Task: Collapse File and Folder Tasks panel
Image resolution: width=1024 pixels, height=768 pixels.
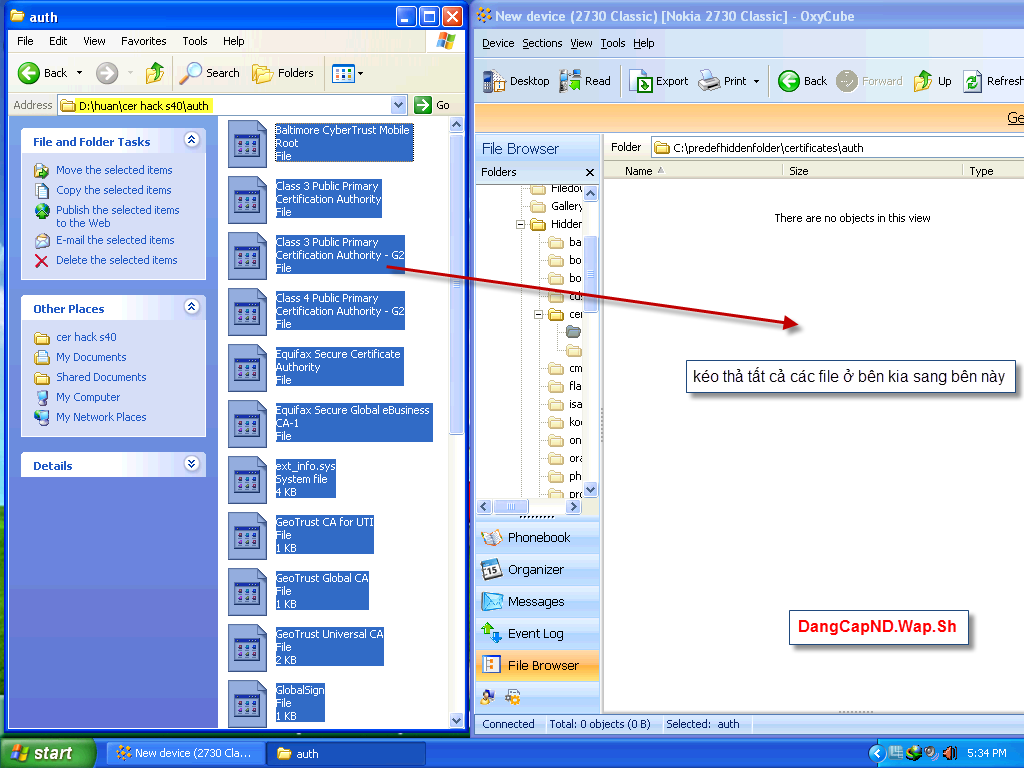Action: click(x=191, y=140)
